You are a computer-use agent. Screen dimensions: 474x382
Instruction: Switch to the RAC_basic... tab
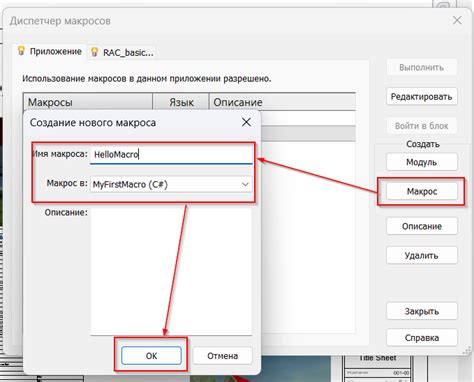[122, 52]
